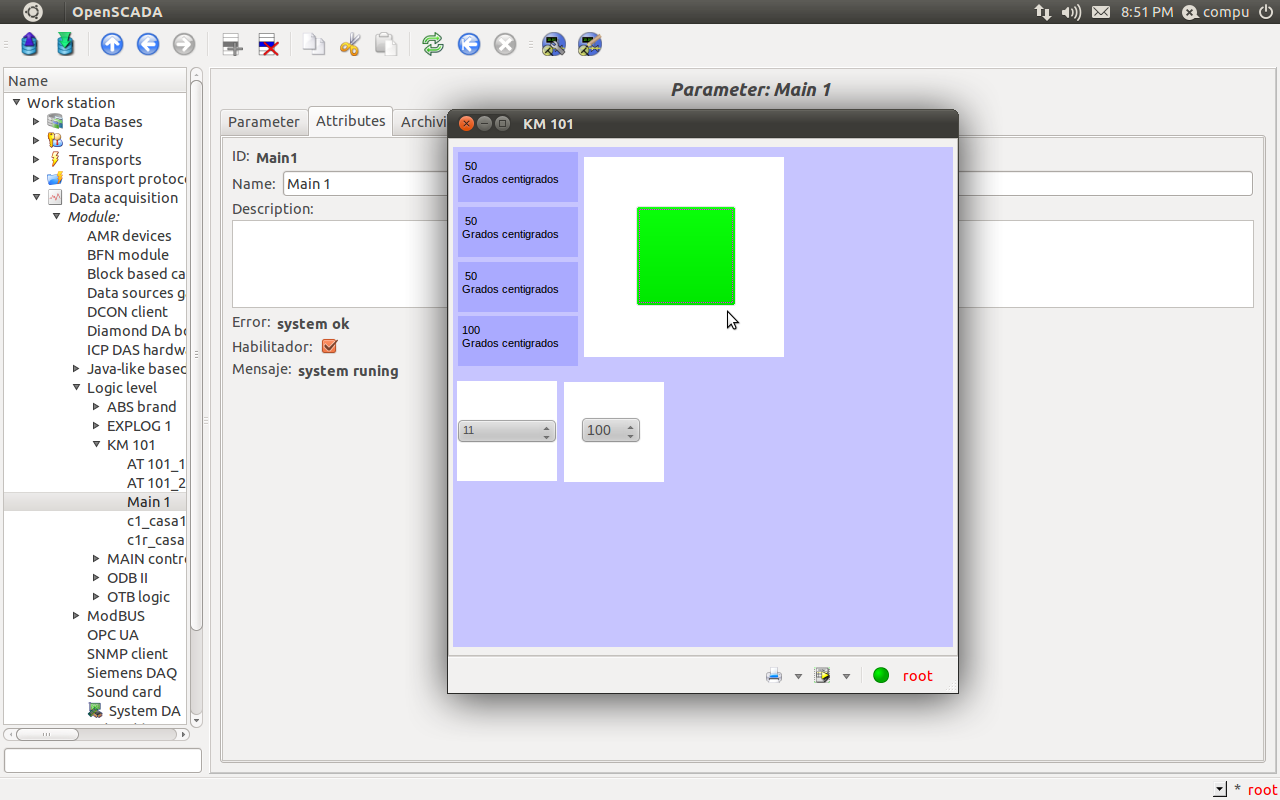
Task: Select the Attributes tab
Action: pyautogui.click(x=350, y=121)
